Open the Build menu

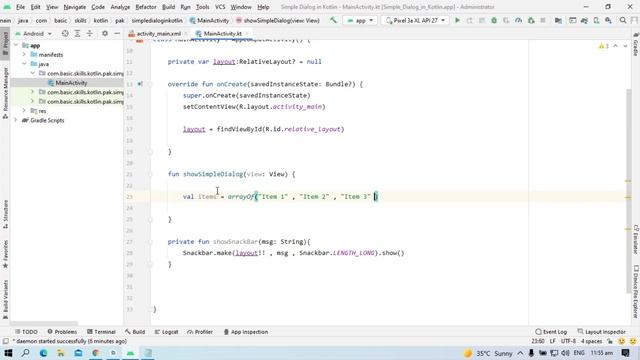168,7
